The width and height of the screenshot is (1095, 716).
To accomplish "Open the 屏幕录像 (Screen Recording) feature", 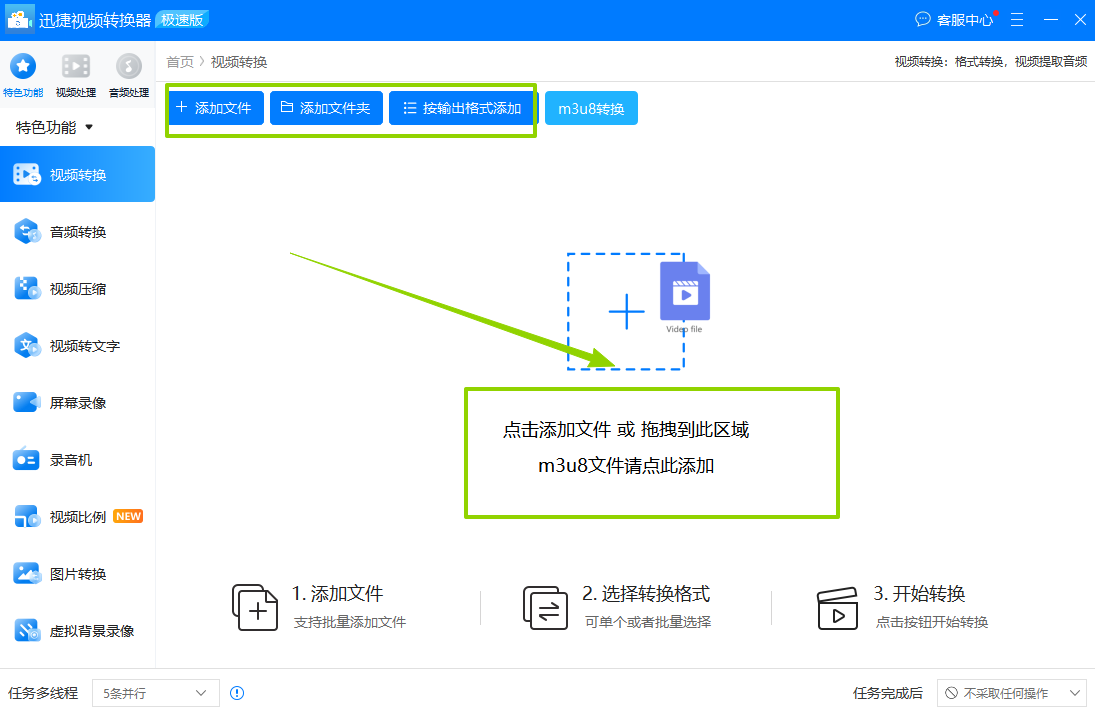I will pyautogui.click(x=77, y=402).
